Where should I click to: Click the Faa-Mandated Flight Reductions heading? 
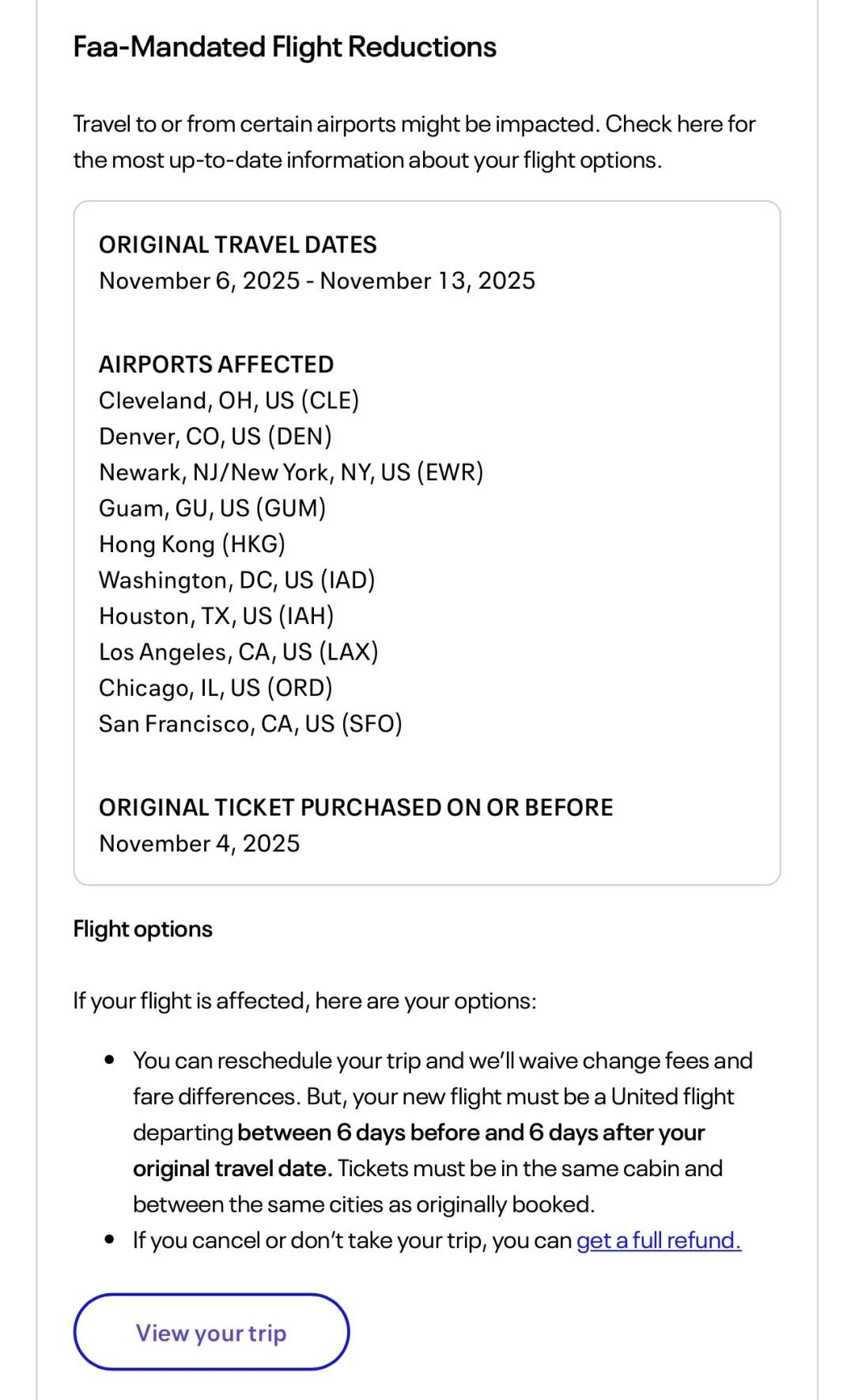click(x=285, y=47)
